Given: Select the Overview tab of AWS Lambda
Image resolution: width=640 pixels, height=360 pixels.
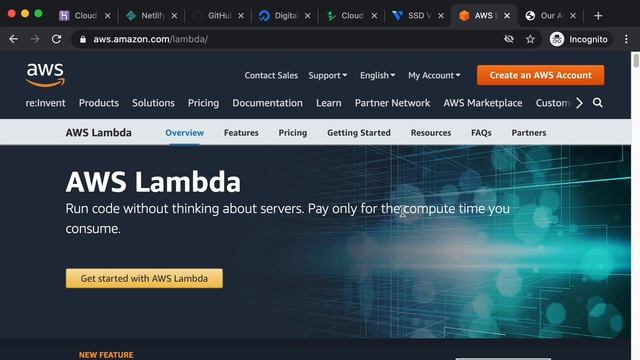Looking at the screenshot, I should coord(184,133).
